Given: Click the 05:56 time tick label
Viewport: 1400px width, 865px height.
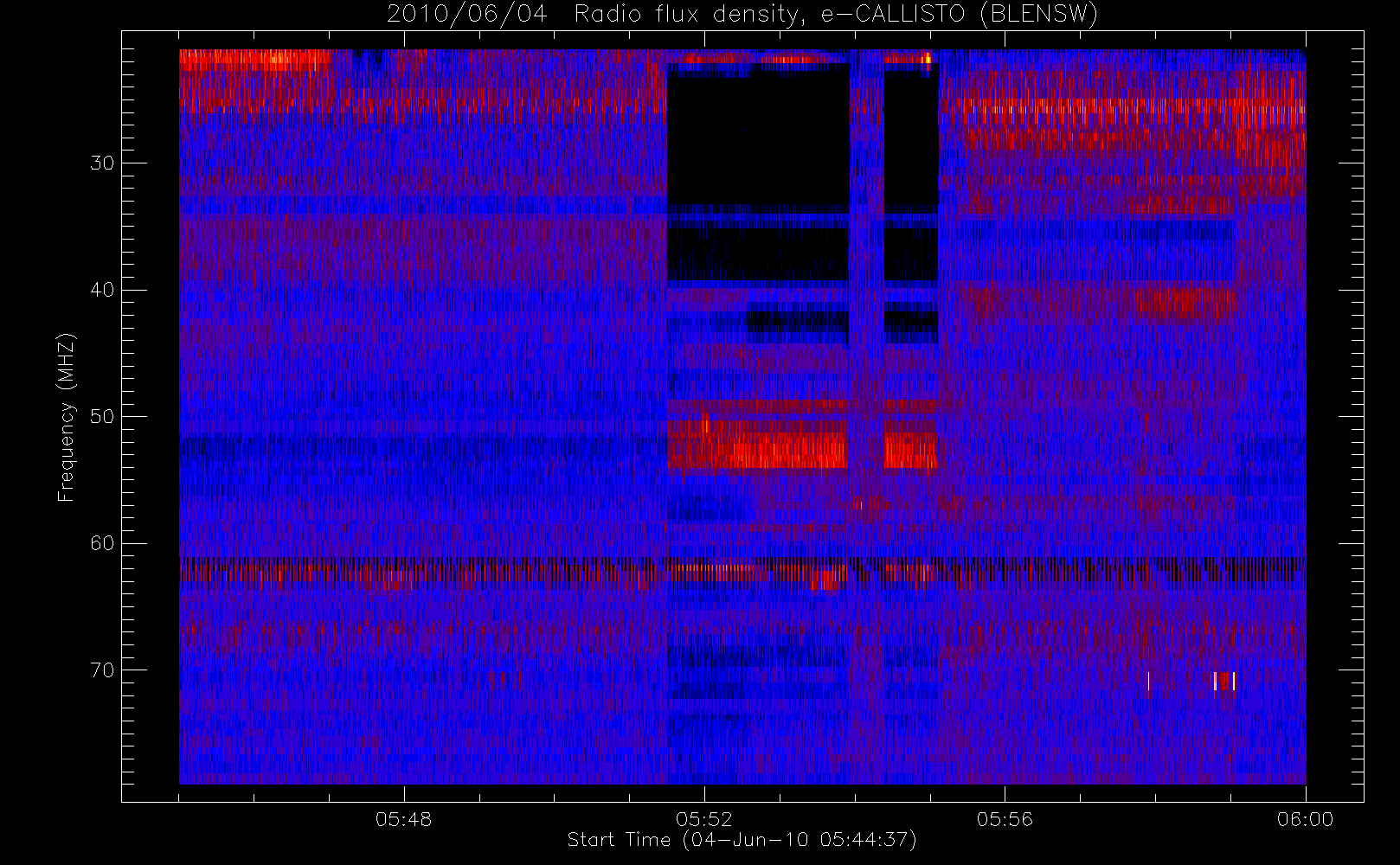Looking at the screenshot, I should [1005, 819].
